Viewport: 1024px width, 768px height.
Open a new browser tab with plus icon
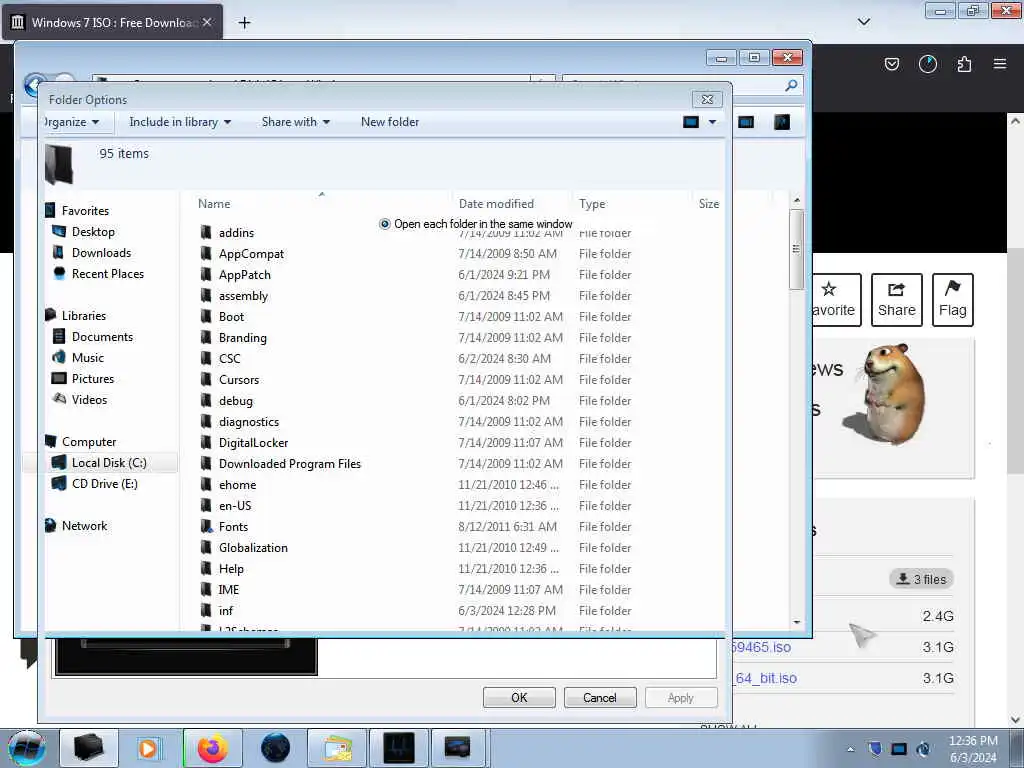(x=244, y=23)
